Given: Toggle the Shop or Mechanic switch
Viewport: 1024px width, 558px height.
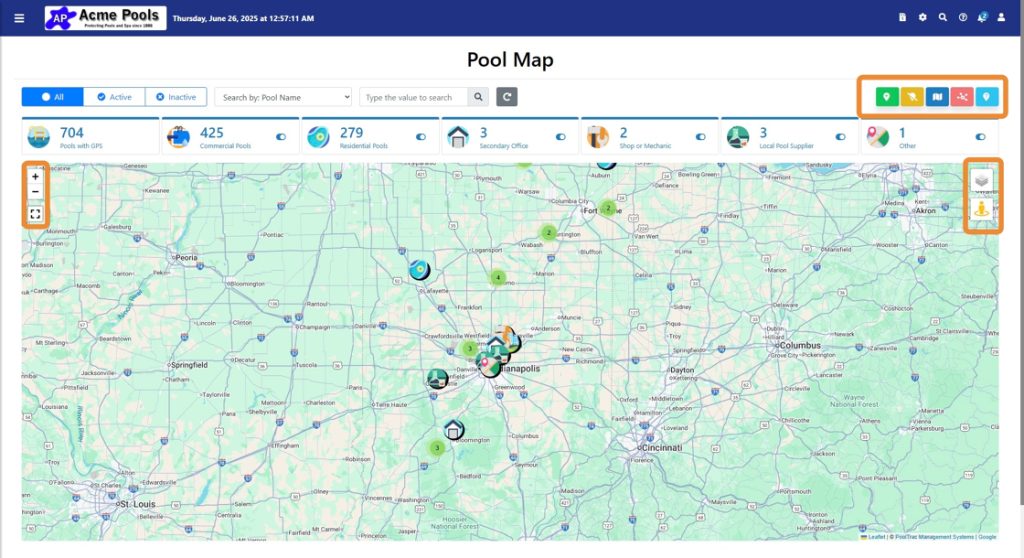Looking at the screenshot, I should point(700,137).
